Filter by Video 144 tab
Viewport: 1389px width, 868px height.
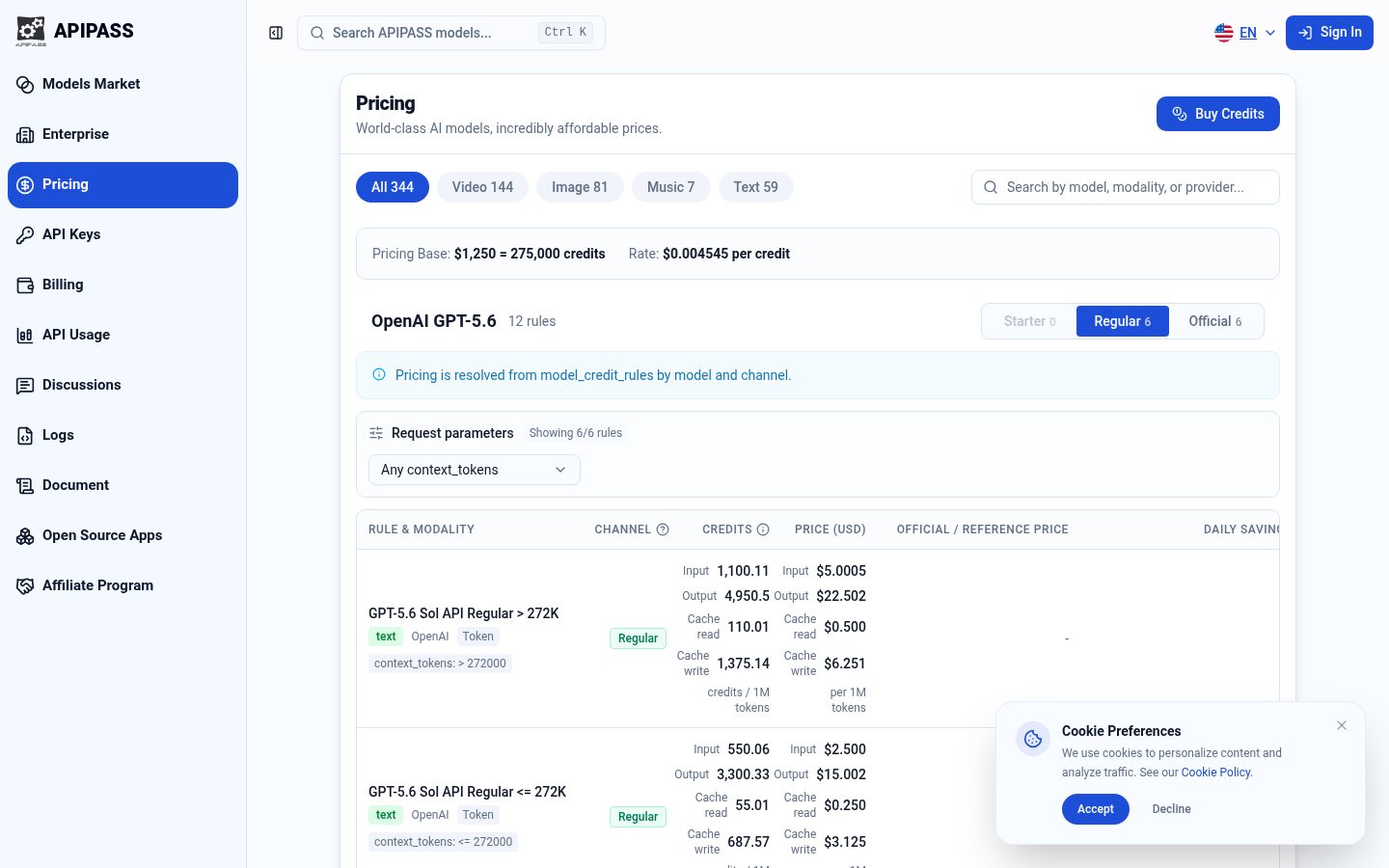tap(482, 187)
